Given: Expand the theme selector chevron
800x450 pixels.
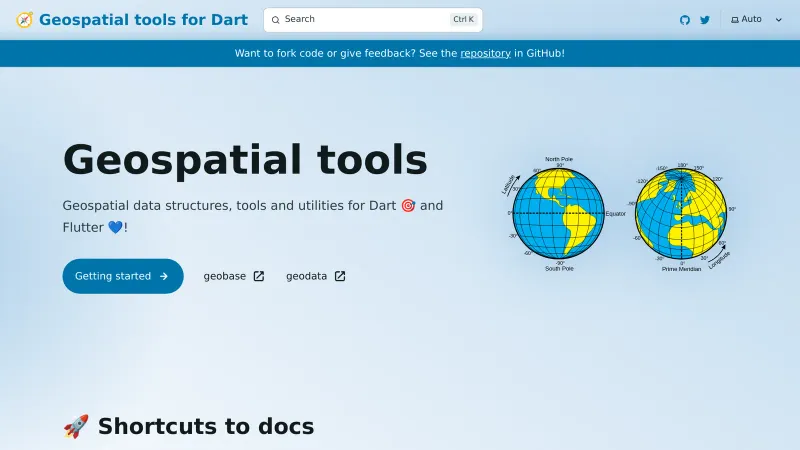Looking at the screenshot, I should click(x=778, y=19).
